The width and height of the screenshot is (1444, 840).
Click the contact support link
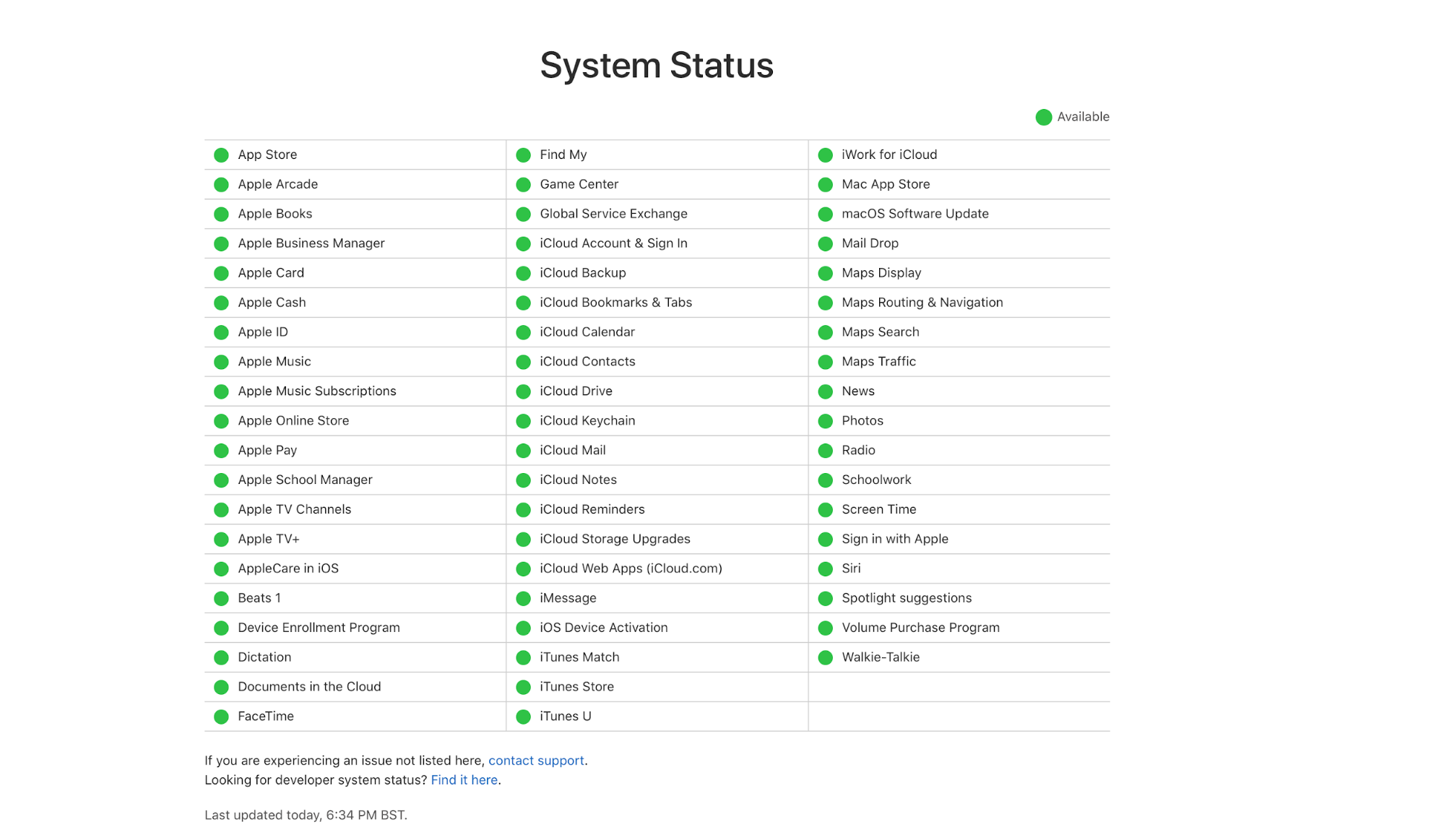coord(536,760)
